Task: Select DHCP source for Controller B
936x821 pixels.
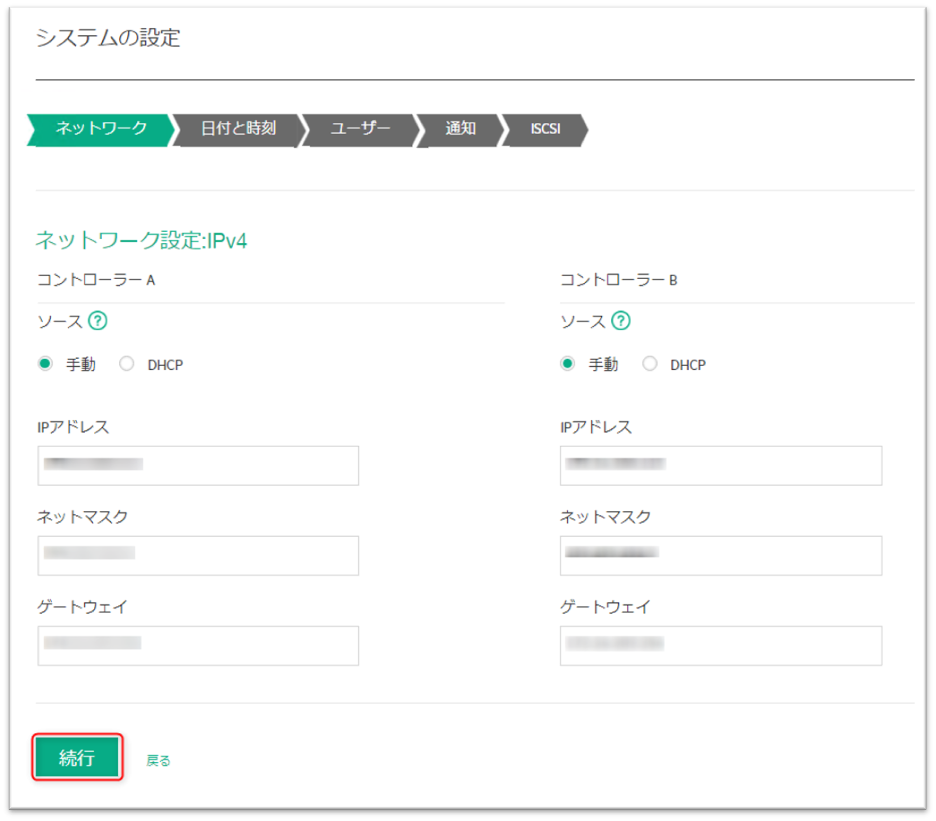Action: point(651,364)
